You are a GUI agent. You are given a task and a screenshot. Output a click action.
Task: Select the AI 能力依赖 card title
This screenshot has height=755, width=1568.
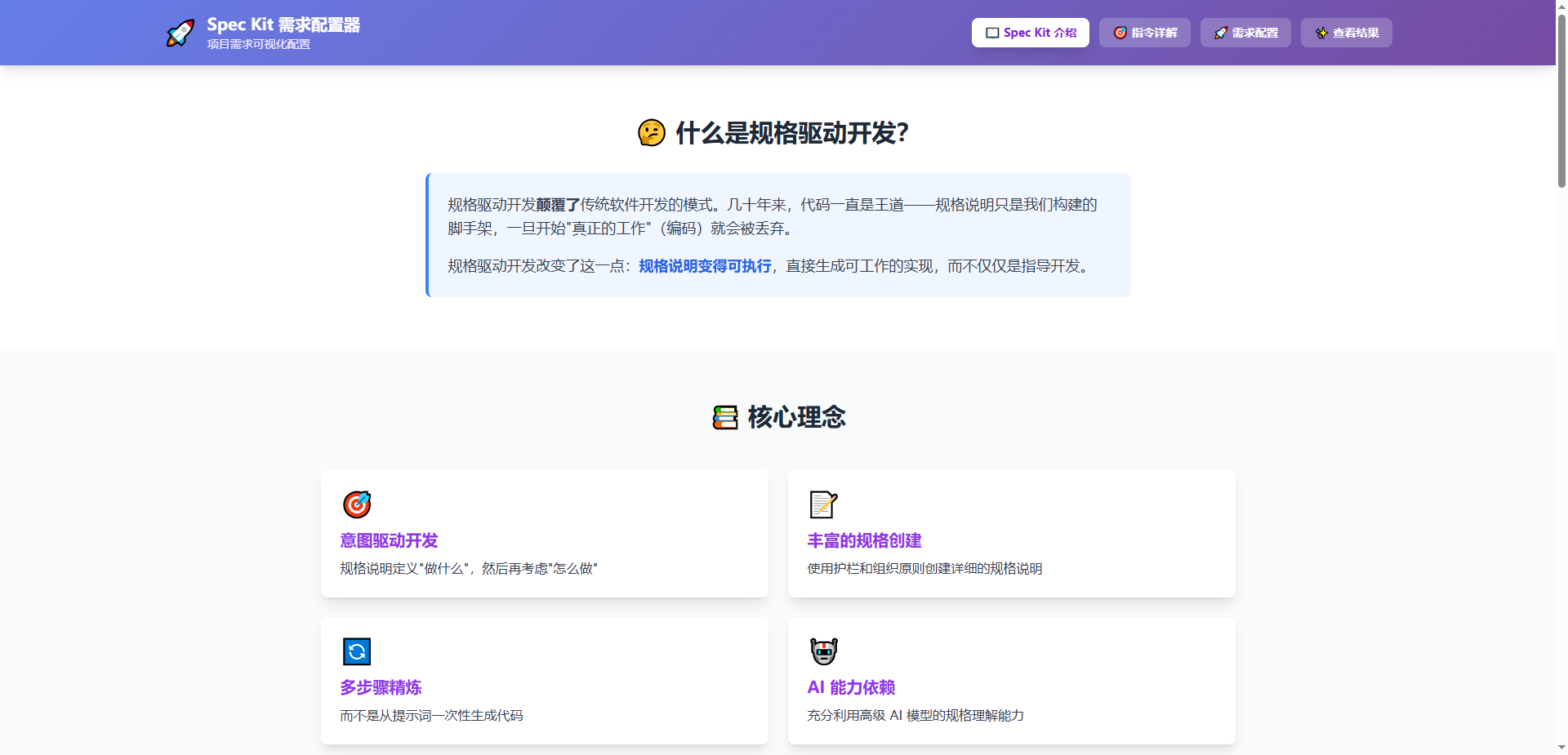click(x=851, y=687)
